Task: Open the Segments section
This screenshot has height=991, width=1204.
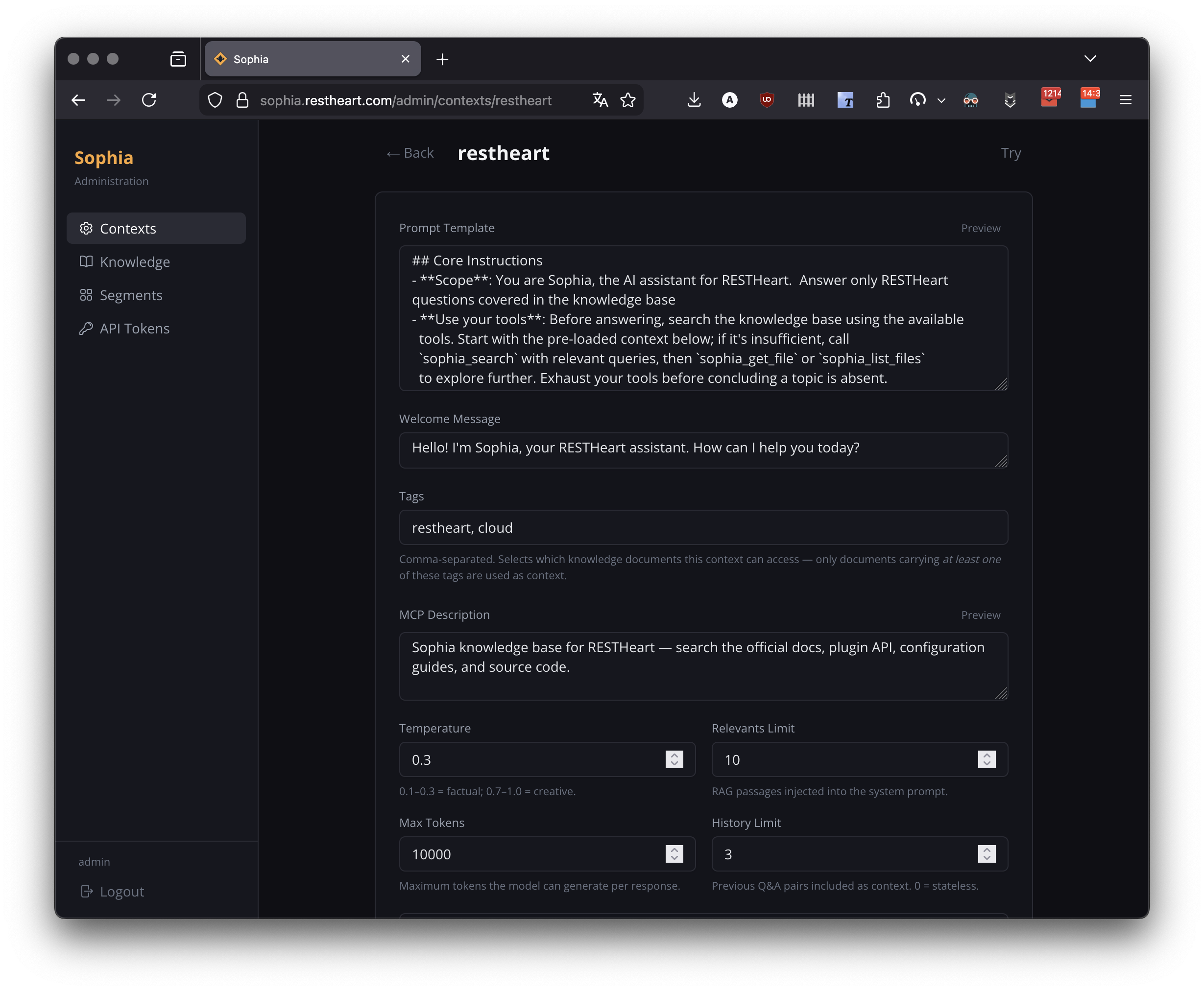Action: tap(131, 295)
